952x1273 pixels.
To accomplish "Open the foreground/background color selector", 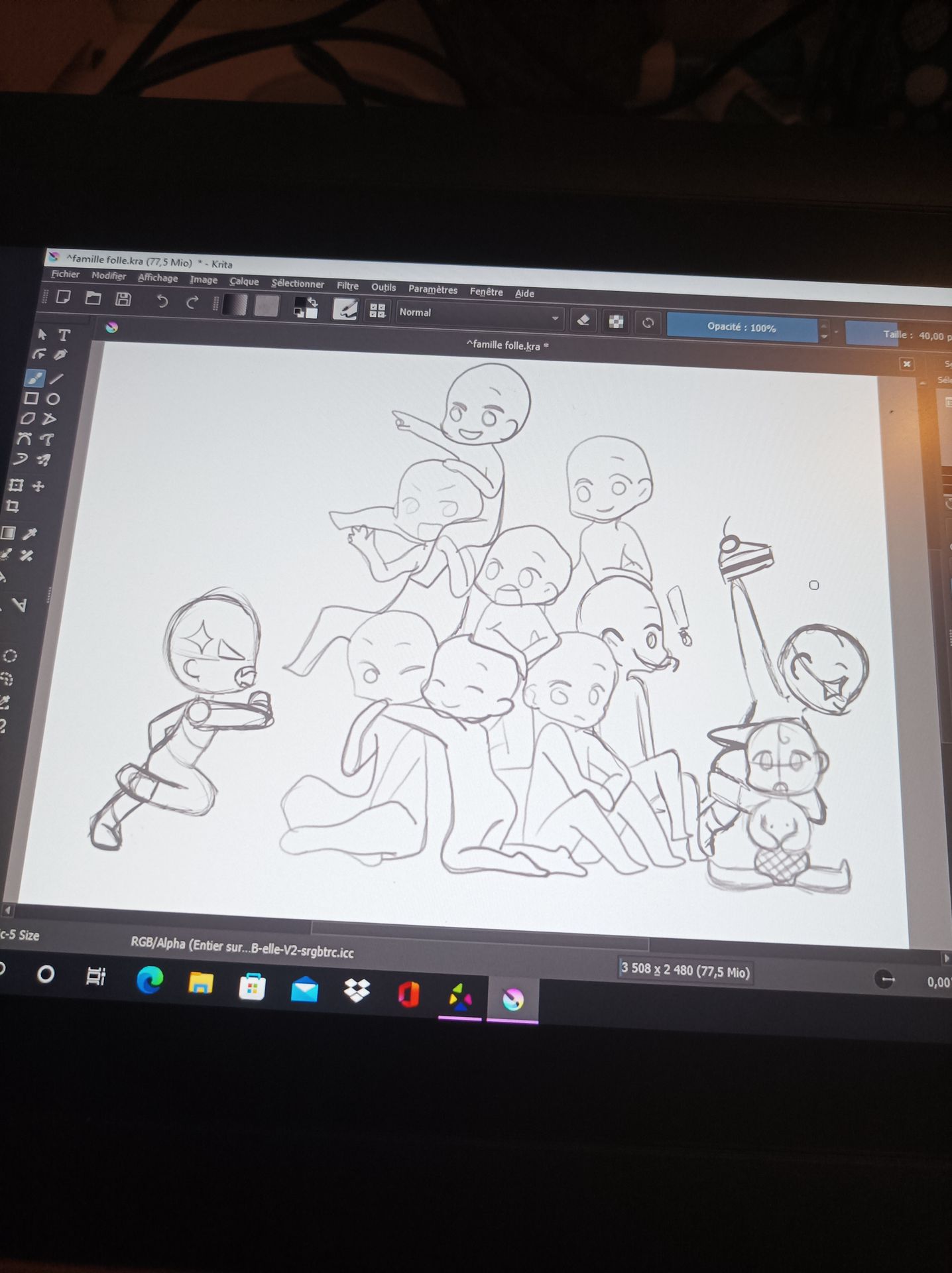I will click(306, 308).
